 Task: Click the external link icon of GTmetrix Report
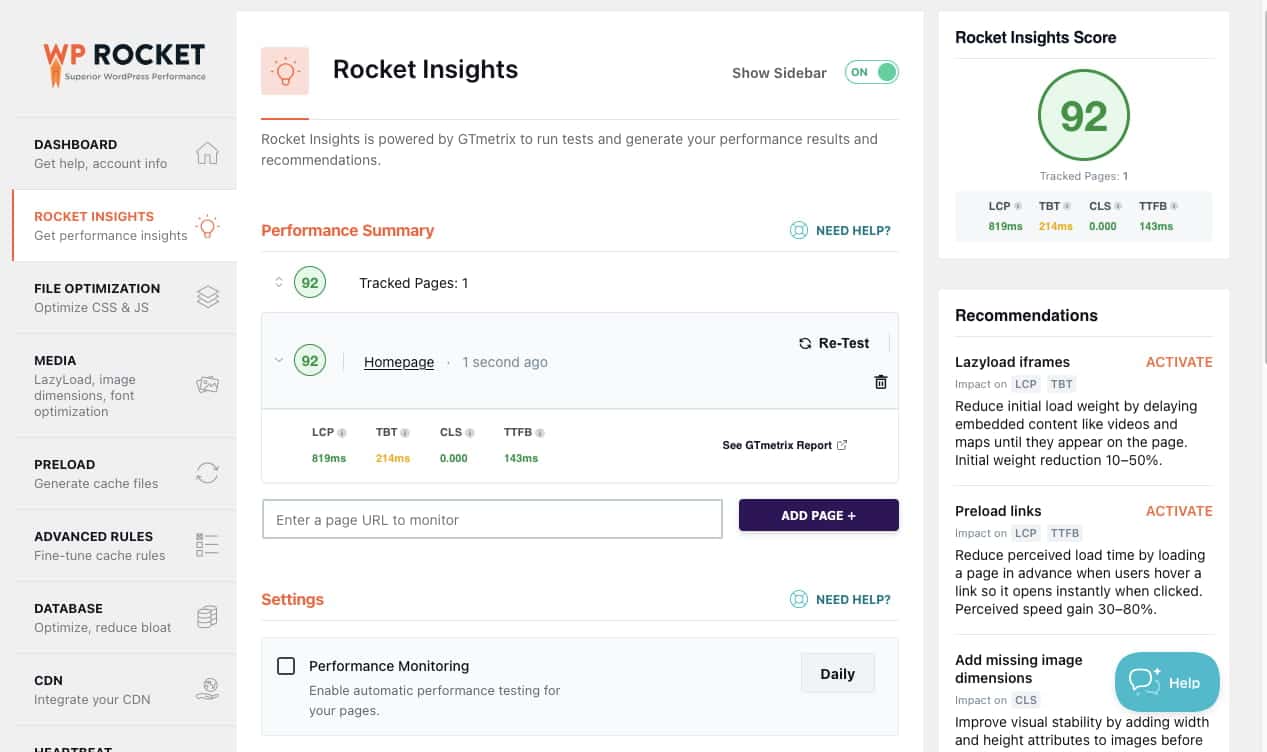[x=842, y=445]
